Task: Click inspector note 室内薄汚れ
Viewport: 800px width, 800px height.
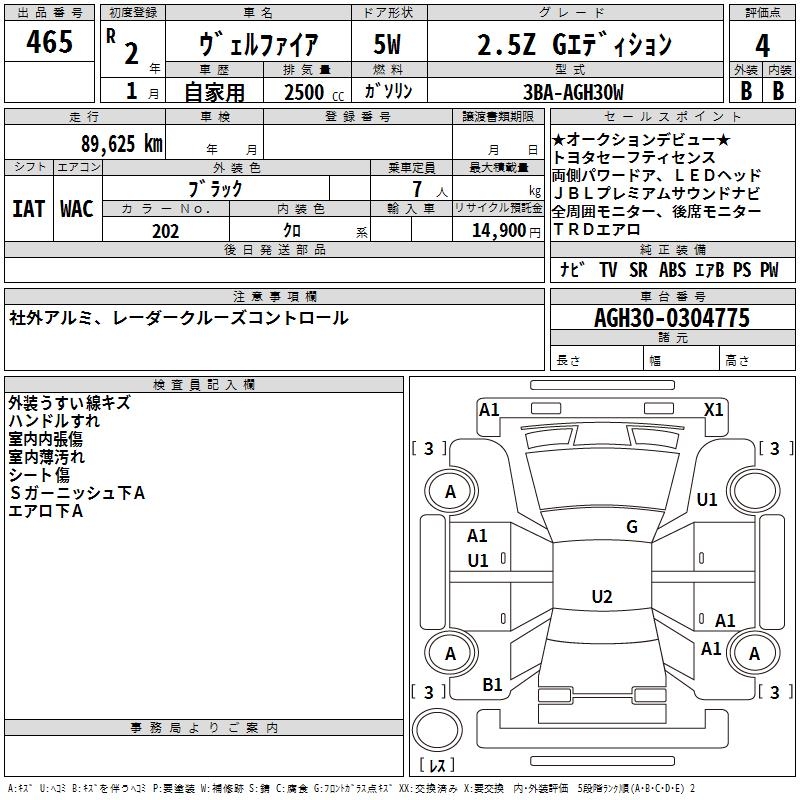Action: 46,457
